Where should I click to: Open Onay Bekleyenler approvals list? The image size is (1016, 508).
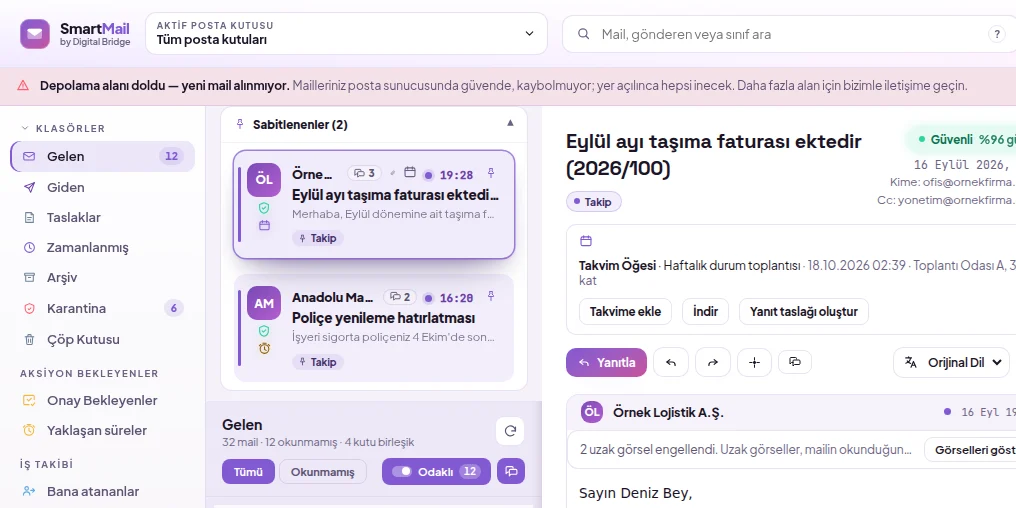tap(102, 400)
